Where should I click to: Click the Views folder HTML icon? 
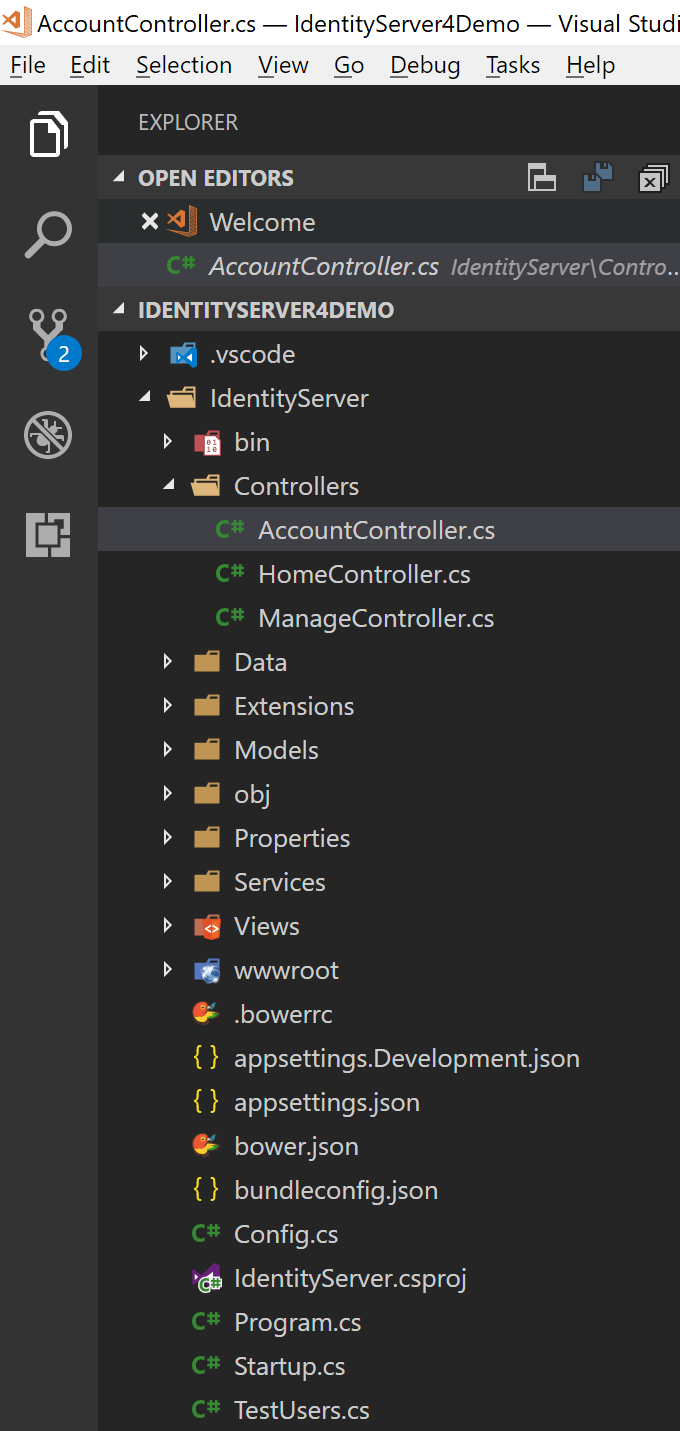click(207, 926)
